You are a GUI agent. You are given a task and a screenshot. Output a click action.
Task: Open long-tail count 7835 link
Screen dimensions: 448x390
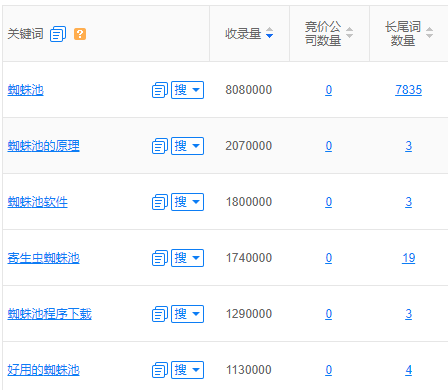[409, 90]
